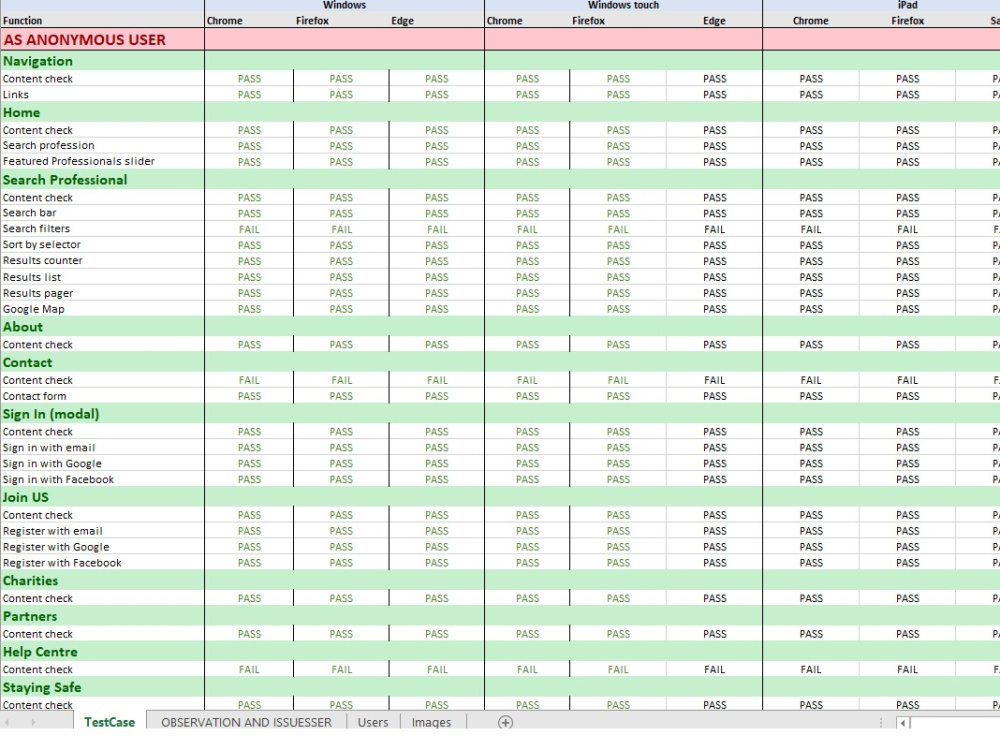Switch to the TestCase sheet tab
Viewport: 1000px width, 750px height.
tap(109, 722)
